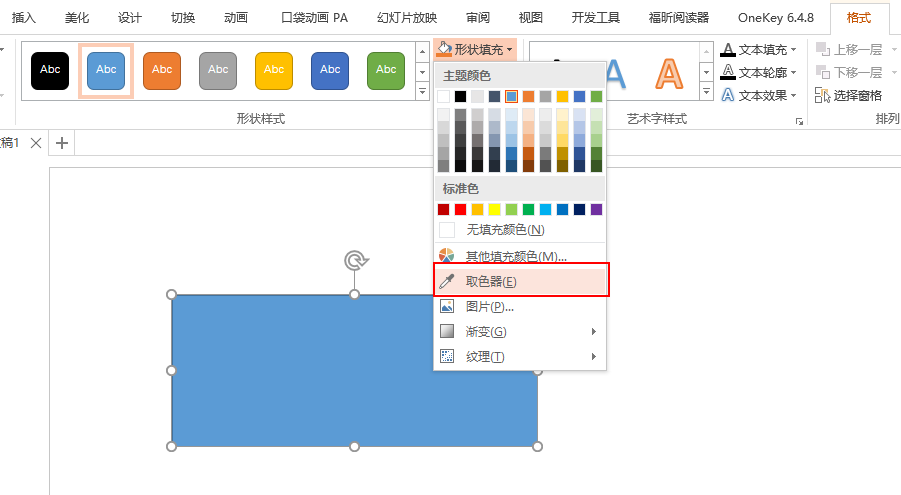Open the 形状填充 dropdown
Screen dimensions: 901x495
click(475, 50)
